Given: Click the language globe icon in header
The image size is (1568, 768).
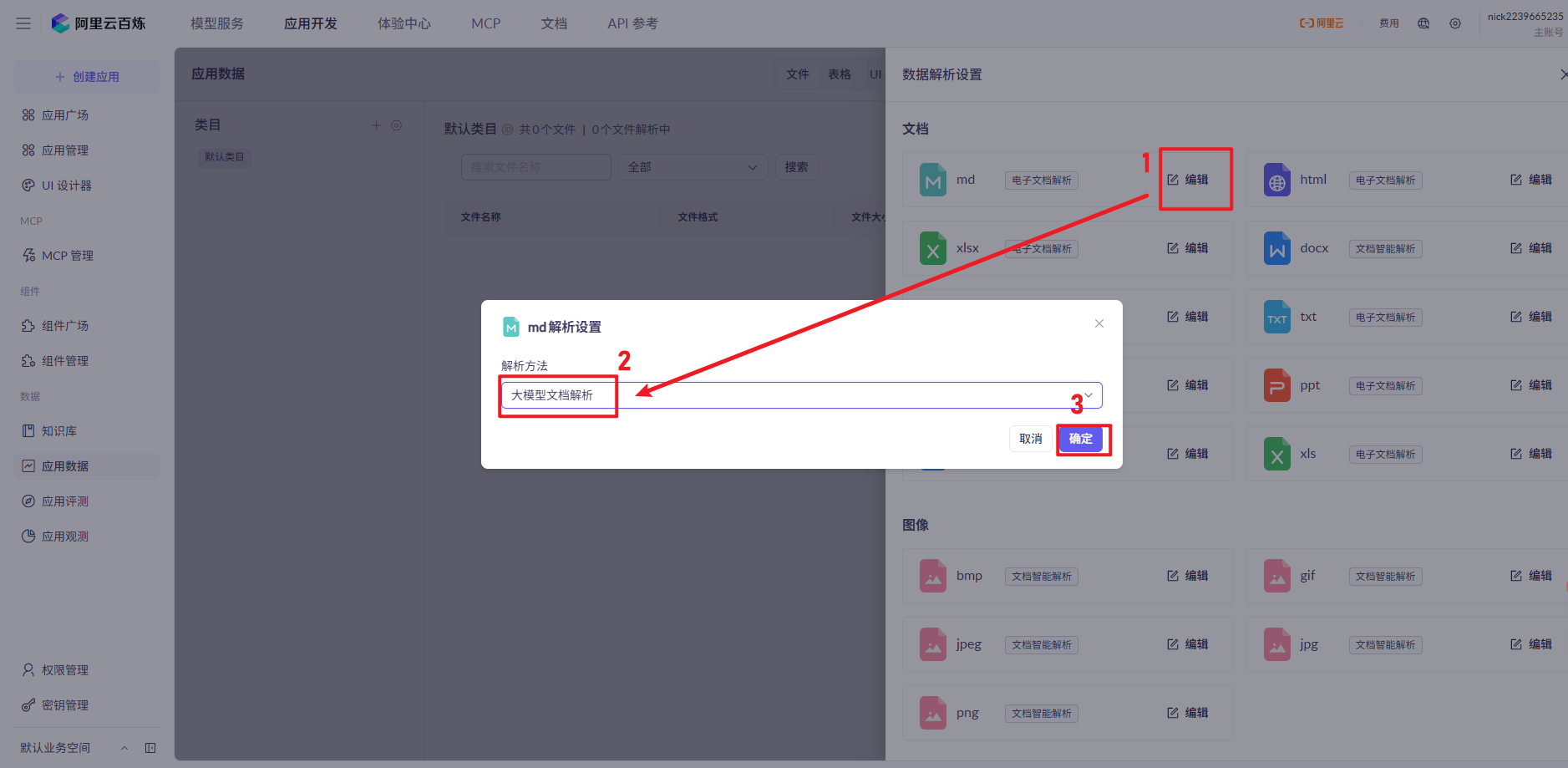Looking at the screenshot, I should point(1423,23).
